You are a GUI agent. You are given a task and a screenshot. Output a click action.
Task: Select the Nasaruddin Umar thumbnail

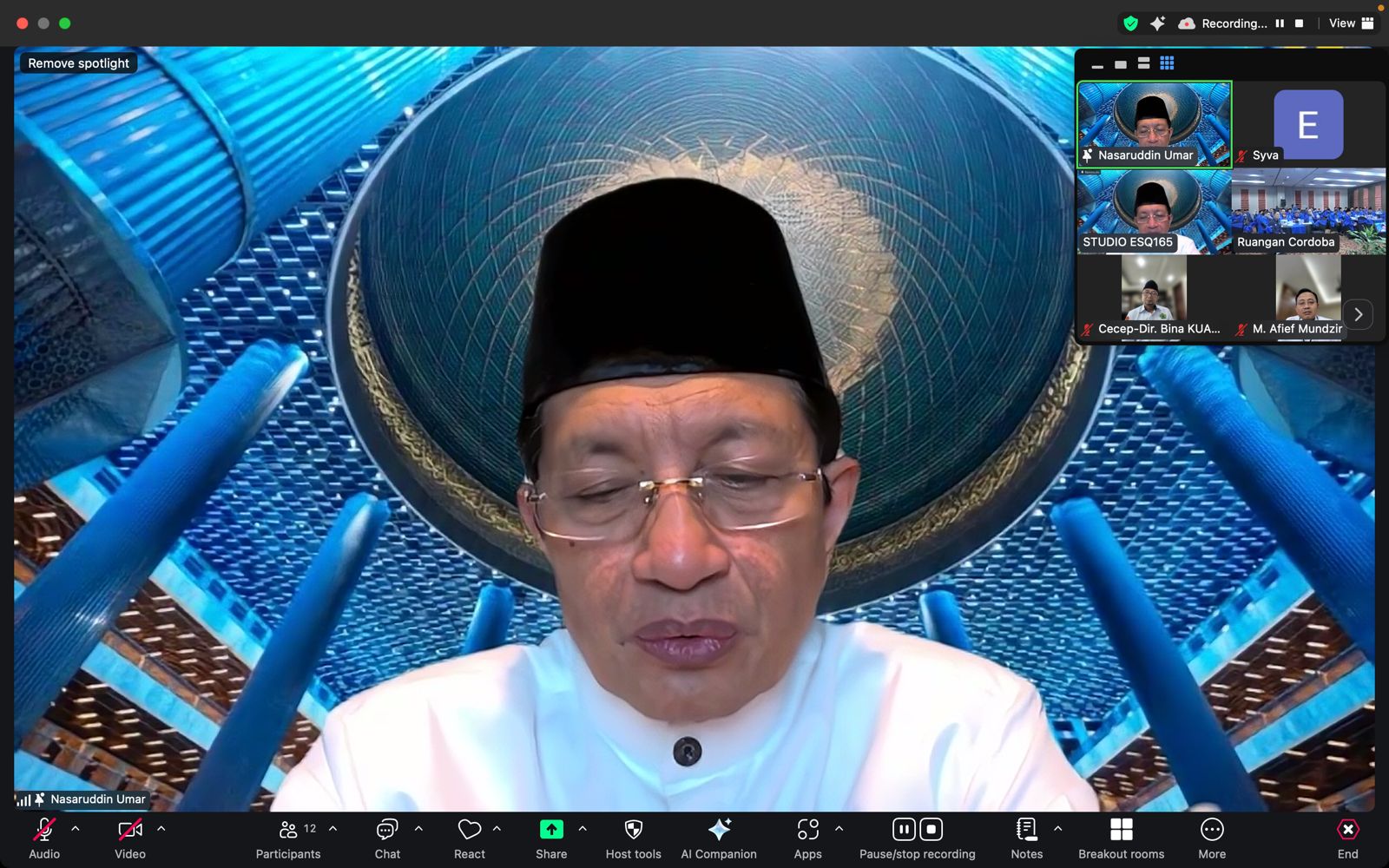pos(1155,124)
